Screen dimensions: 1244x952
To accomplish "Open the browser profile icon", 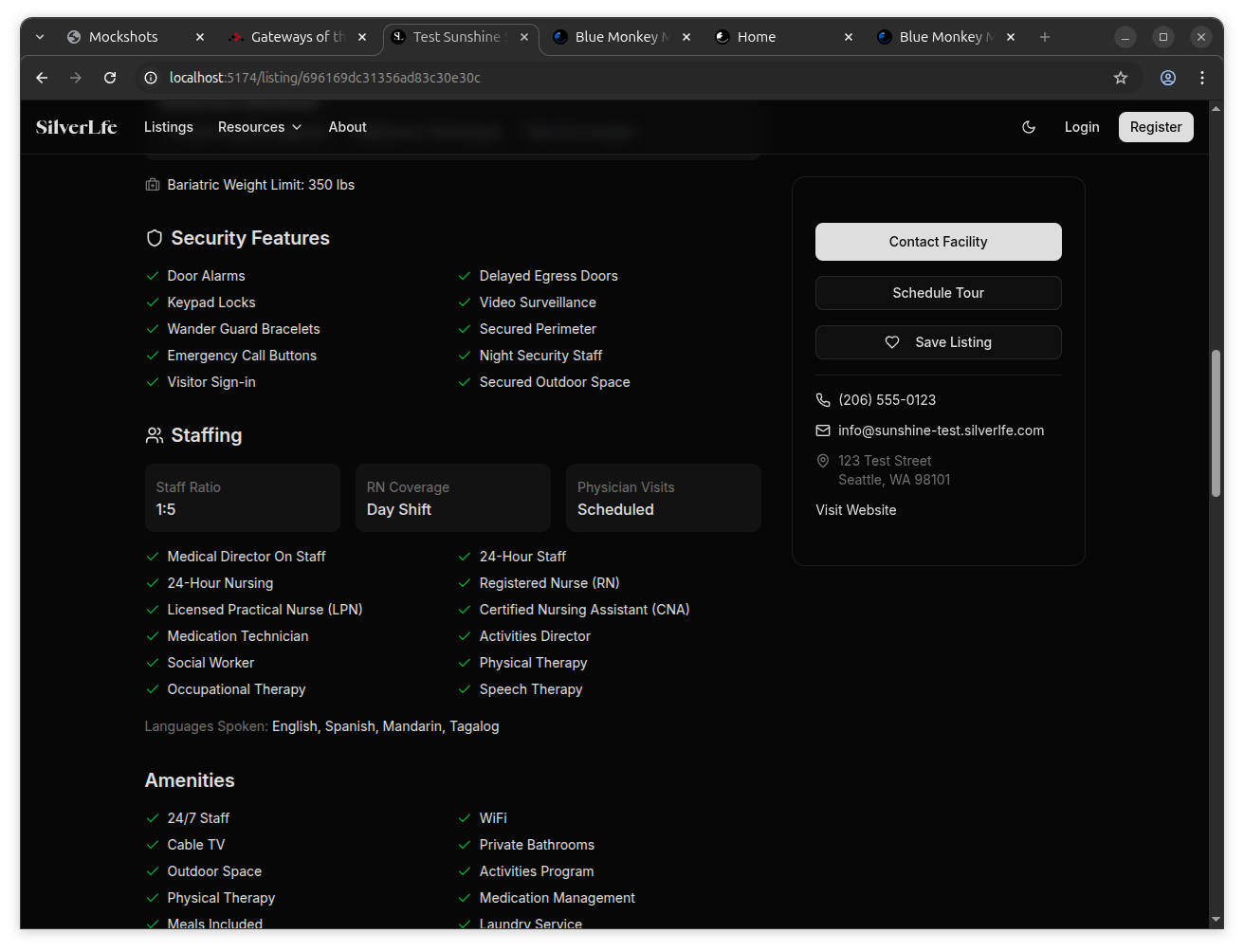I will [1168, 78].
